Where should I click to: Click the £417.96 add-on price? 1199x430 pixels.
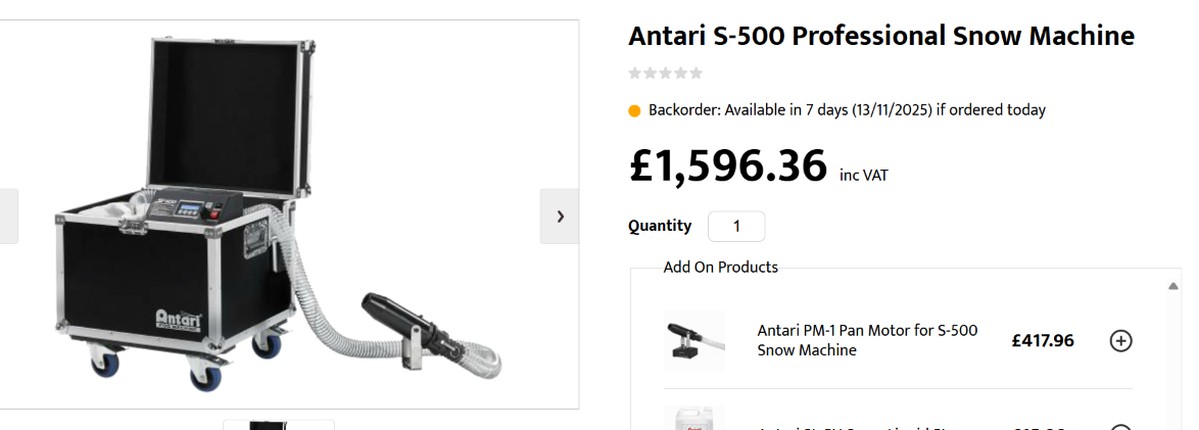(x=1042, y=341)
